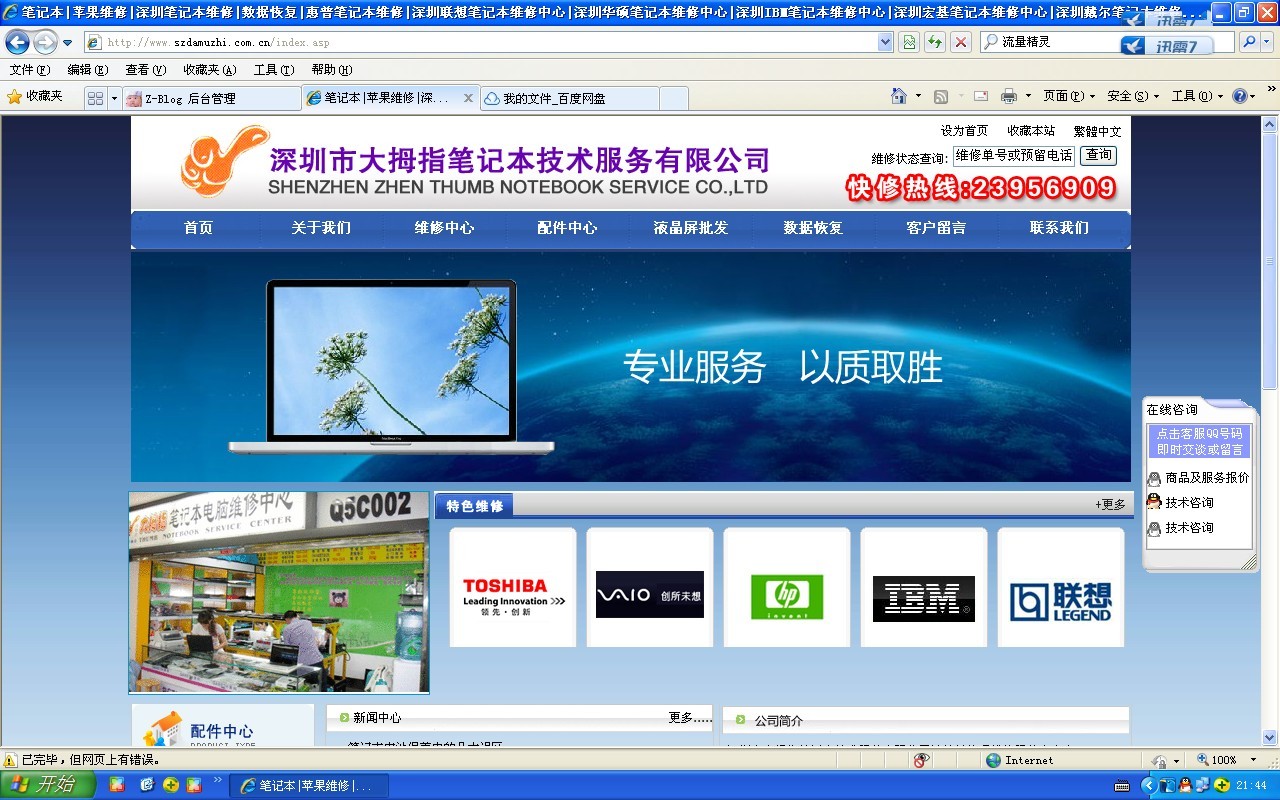Click the Toshiba logo thumbnail
This screenshot has height=800, width=1280.
tap(513, 588)
